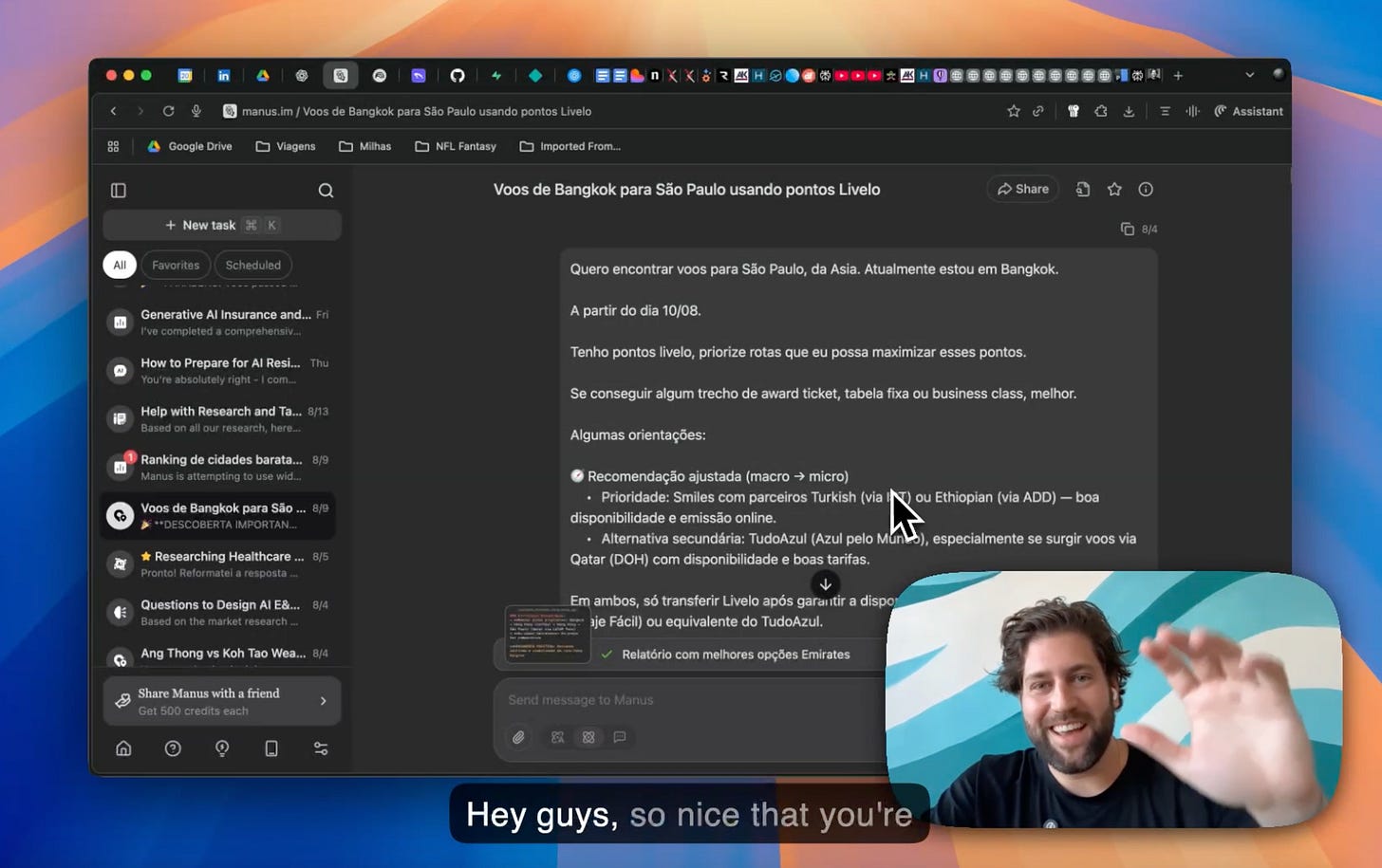
Task: Click the Send message to Manus field
Action: [688, 700]
